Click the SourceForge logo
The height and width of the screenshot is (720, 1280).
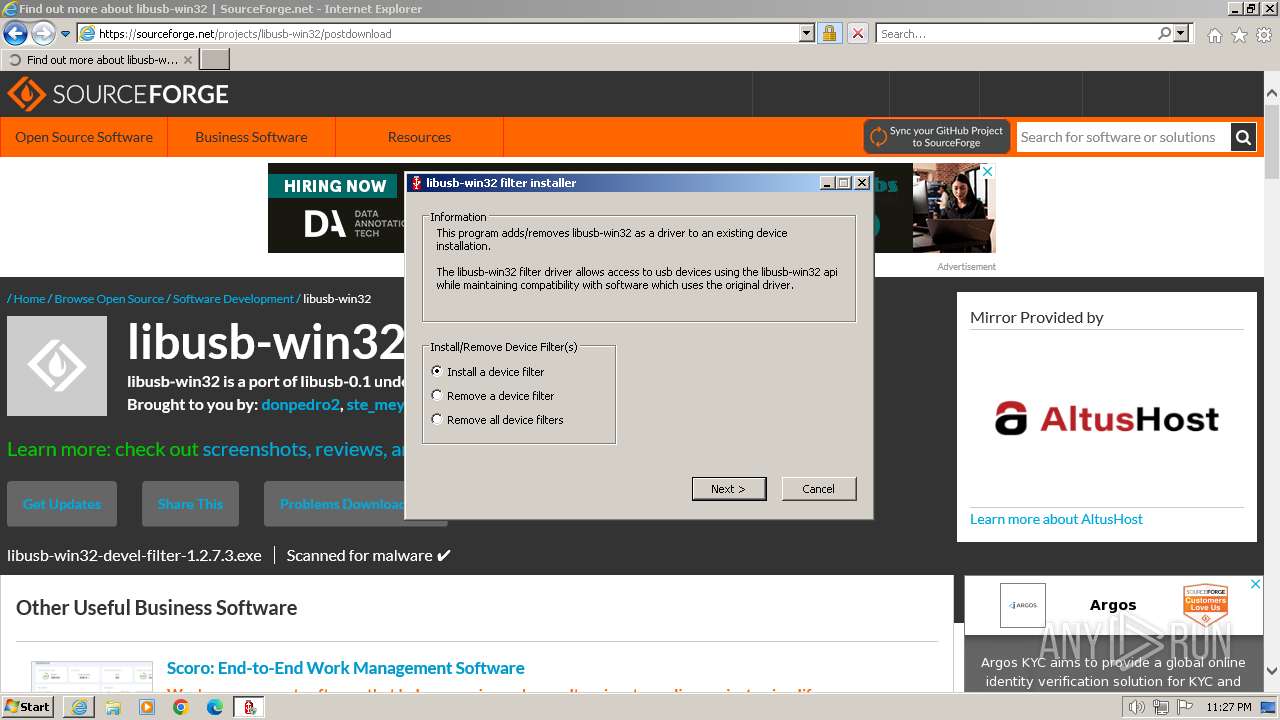coord(118,94)
